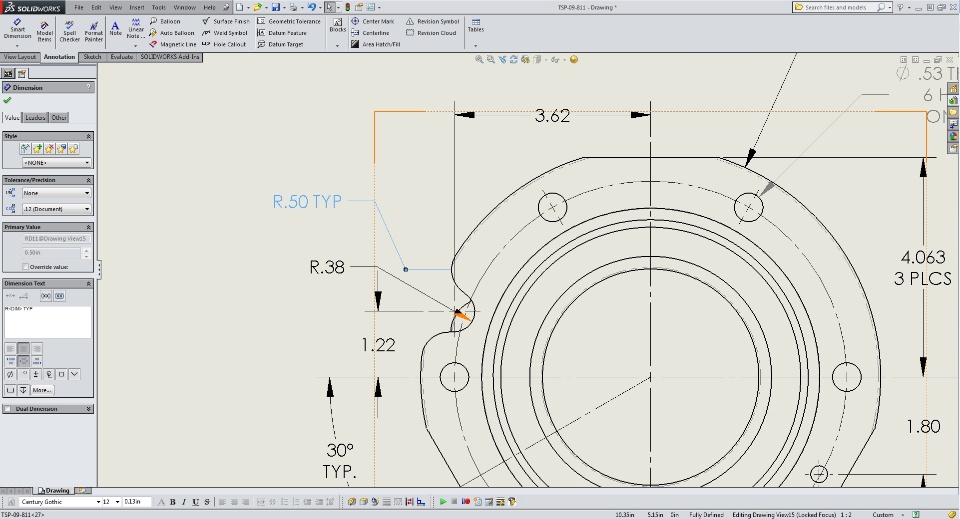This screenshot has width=960, height=519.
Task: Select the Smart Dimension tool
Action: coord(17,31)
